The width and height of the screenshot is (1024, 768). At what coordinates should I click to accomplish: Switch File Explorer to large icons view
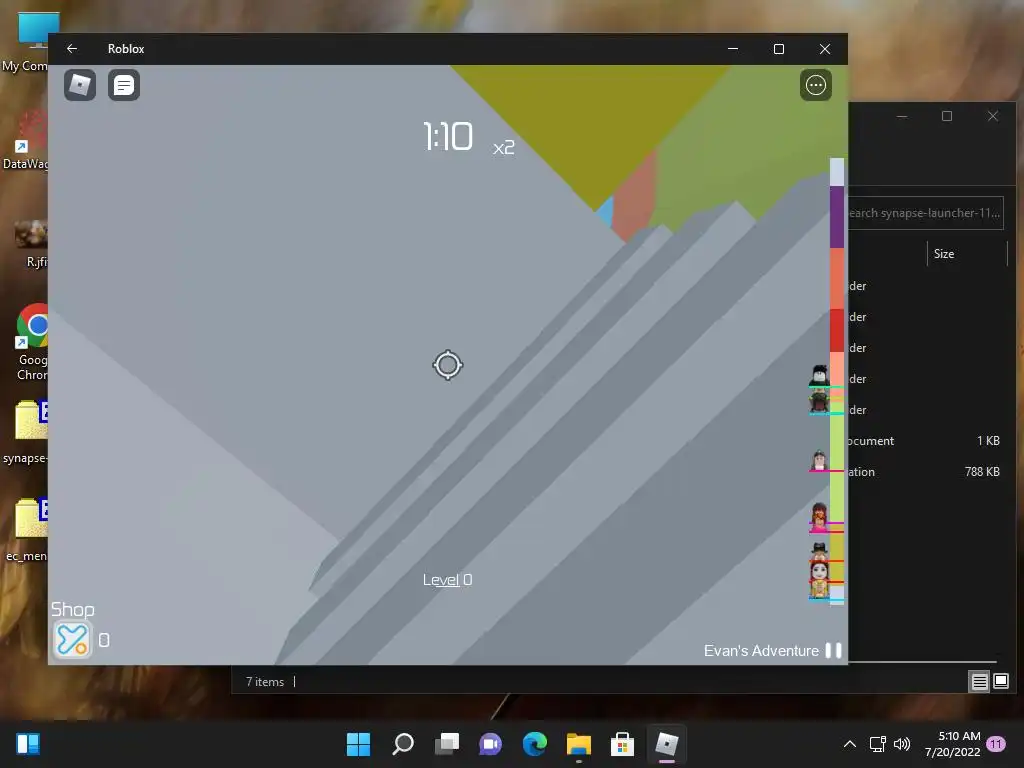(x=1000, y=682)
